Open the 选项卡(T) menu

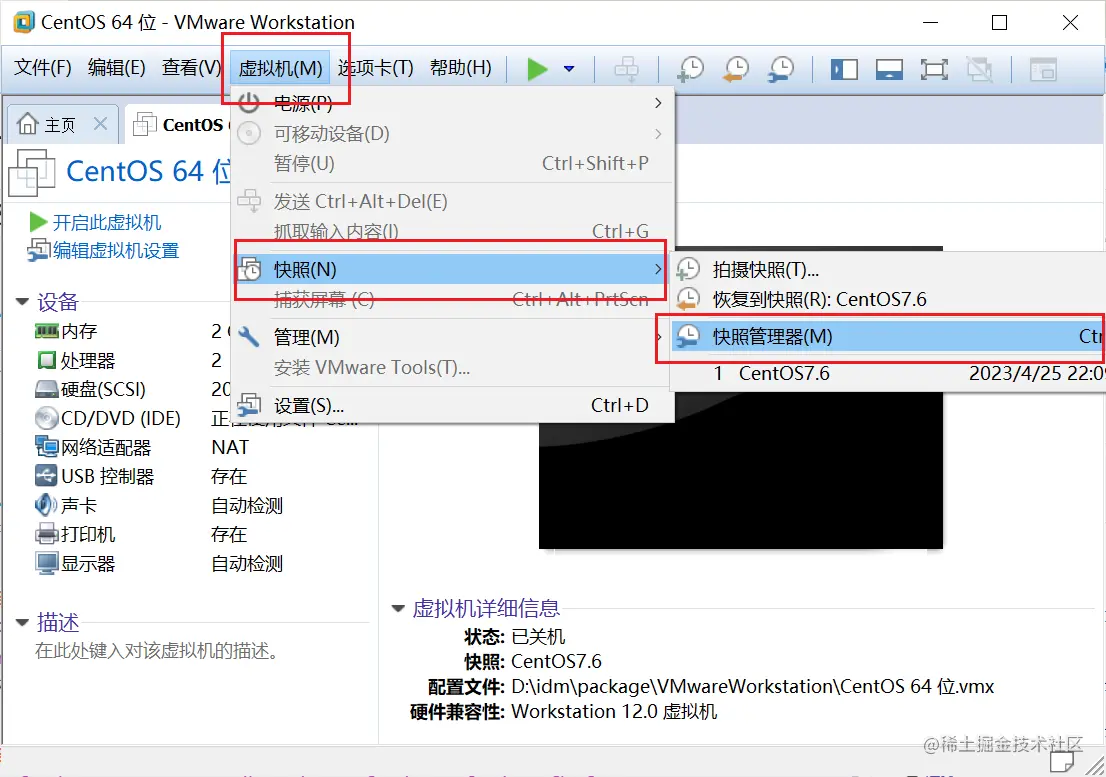375,68
